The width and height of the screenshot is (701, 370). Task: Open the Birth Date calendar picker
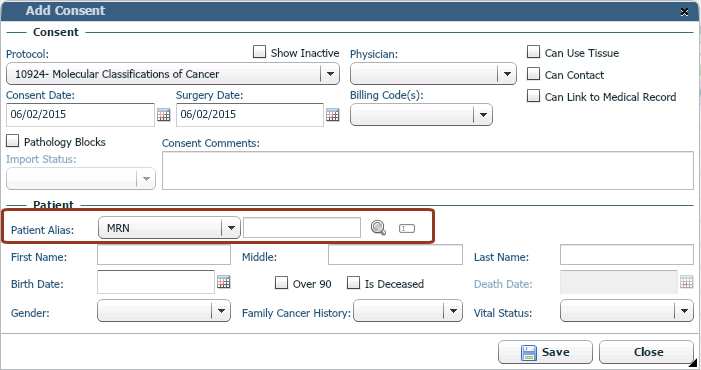click(224, 282)
